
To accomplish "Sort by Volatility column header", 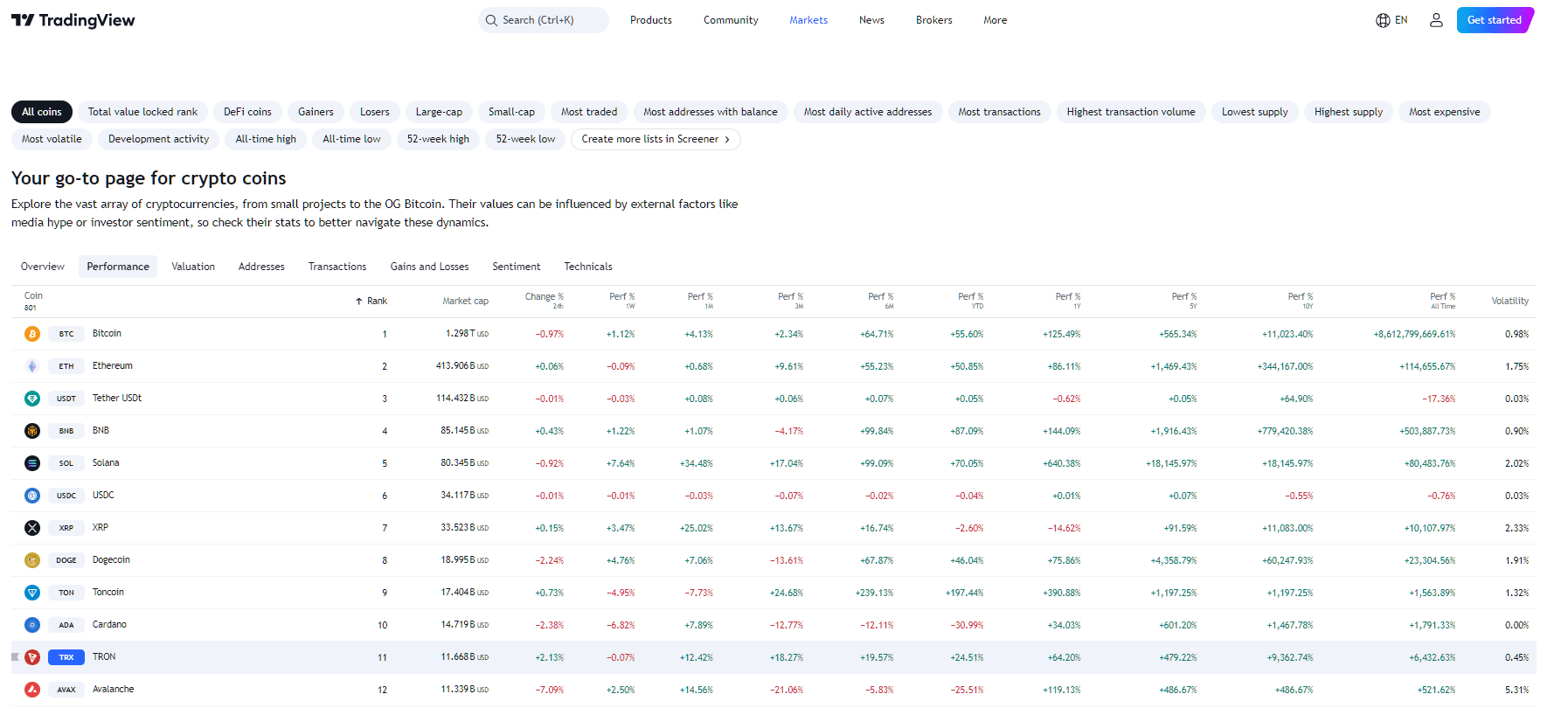I will point(1509,301).
